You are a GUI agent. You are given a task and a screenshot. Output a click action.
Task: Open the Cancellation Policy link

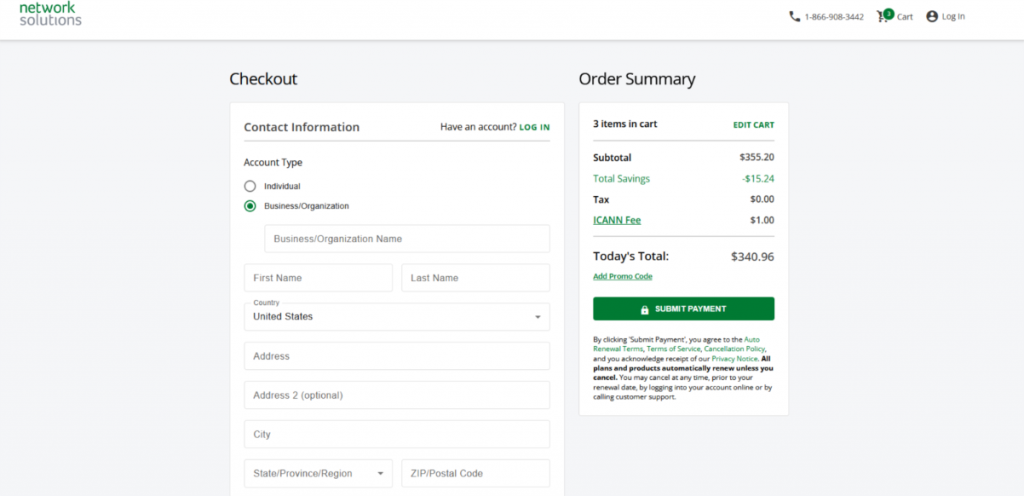click(x=734, y=349)
